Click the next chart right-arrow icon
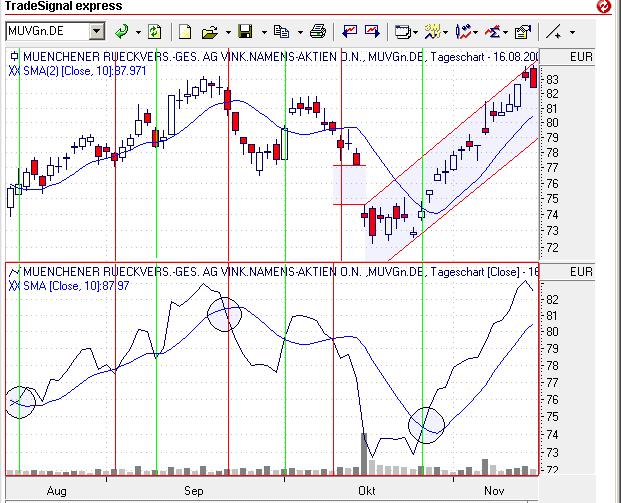The width and height of the screenshot is (621, 503). (x=372, y=32)
